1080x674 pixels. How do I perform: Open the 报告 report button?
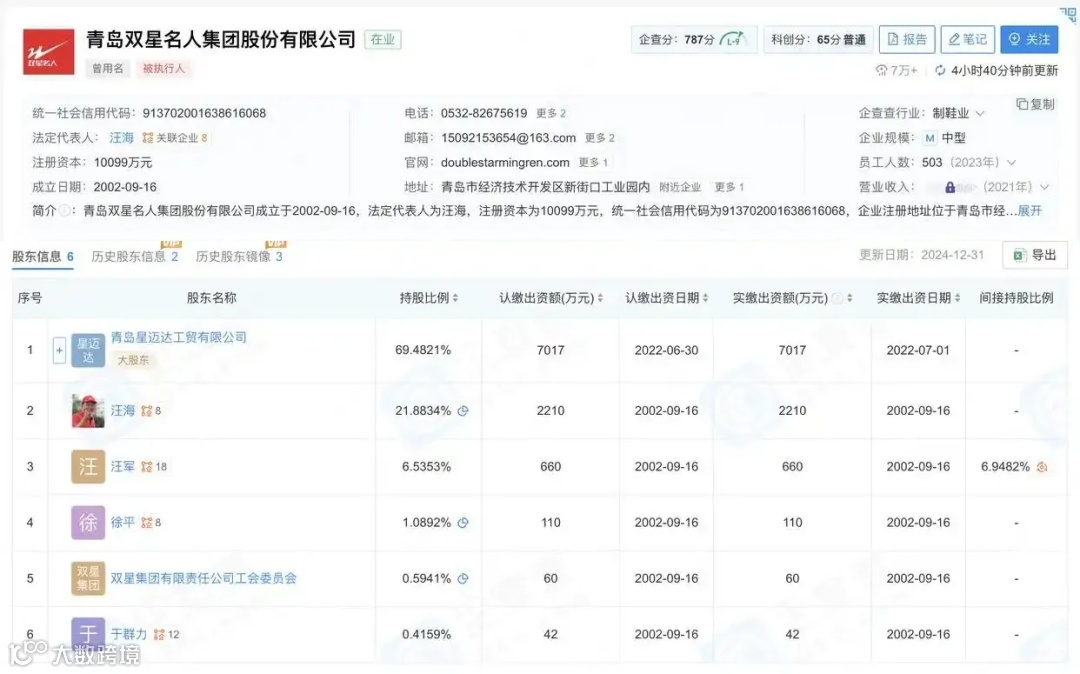point(906,39)
